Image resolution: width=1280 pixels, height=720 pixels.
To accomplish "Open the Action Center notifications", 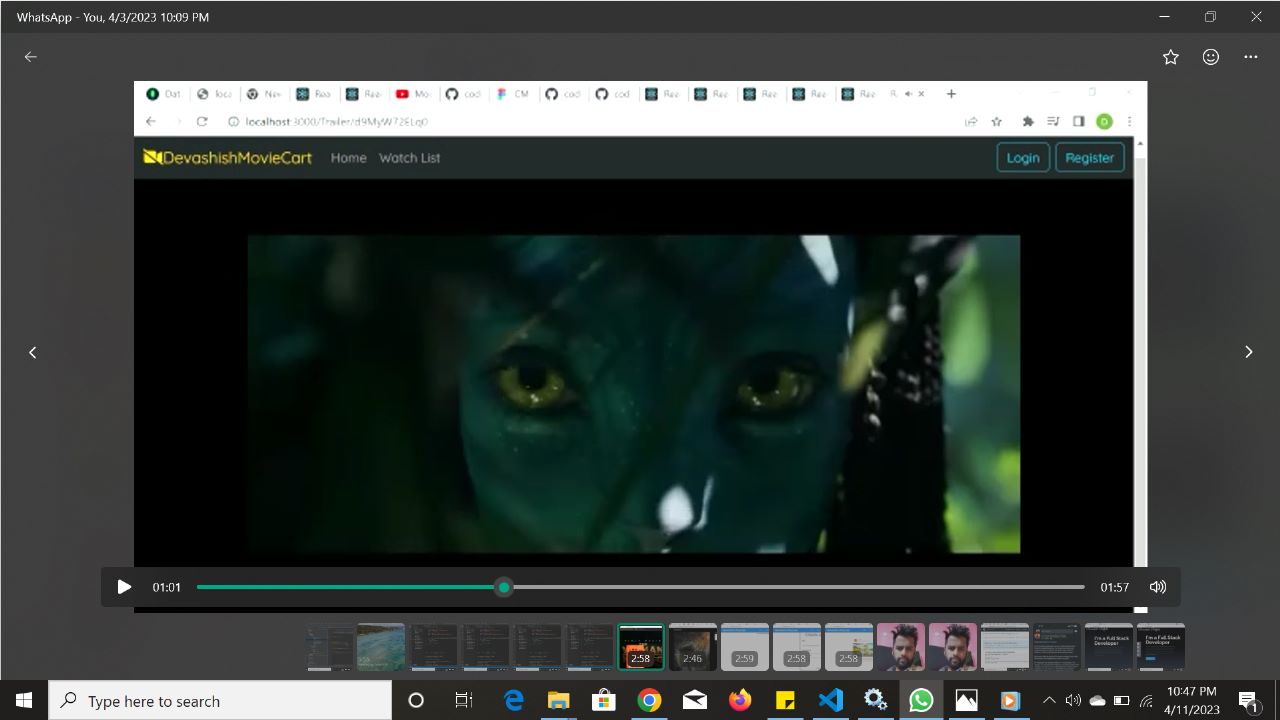I will point(1248,701).
